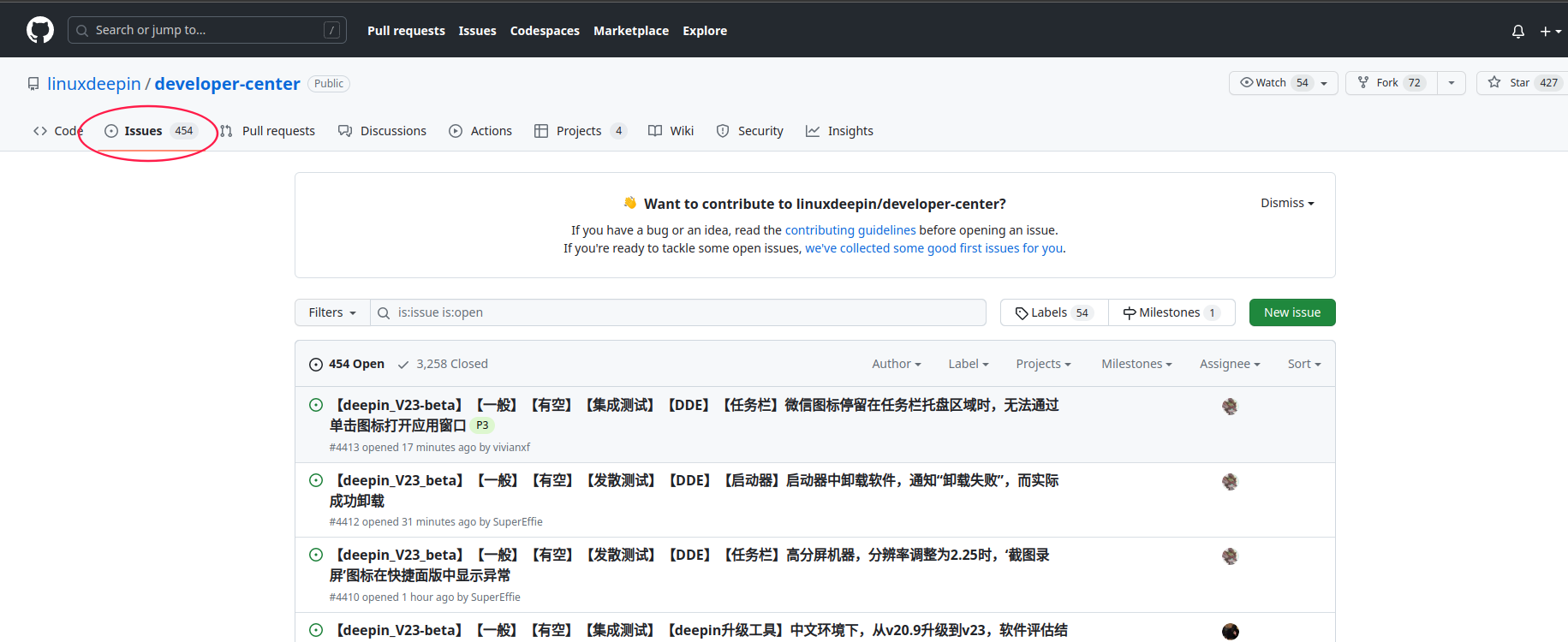This screenshot has width=1568, height=642.
Task: Star the repository
Action: point(1521,83)
